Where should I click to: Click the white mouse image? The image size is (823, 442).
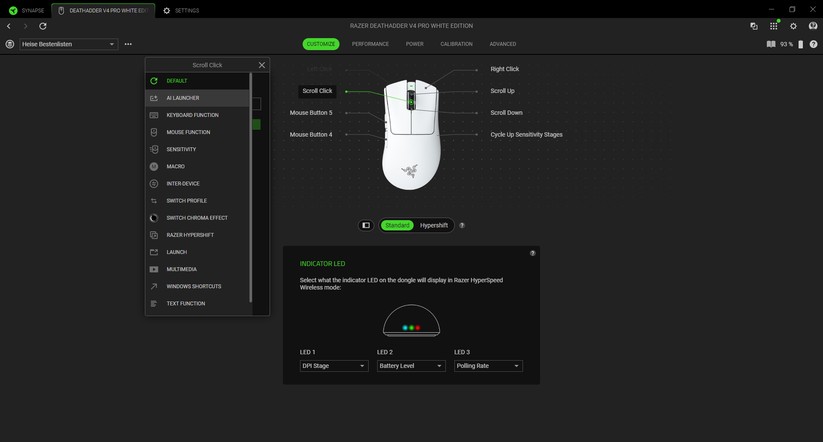pos(411,134)
